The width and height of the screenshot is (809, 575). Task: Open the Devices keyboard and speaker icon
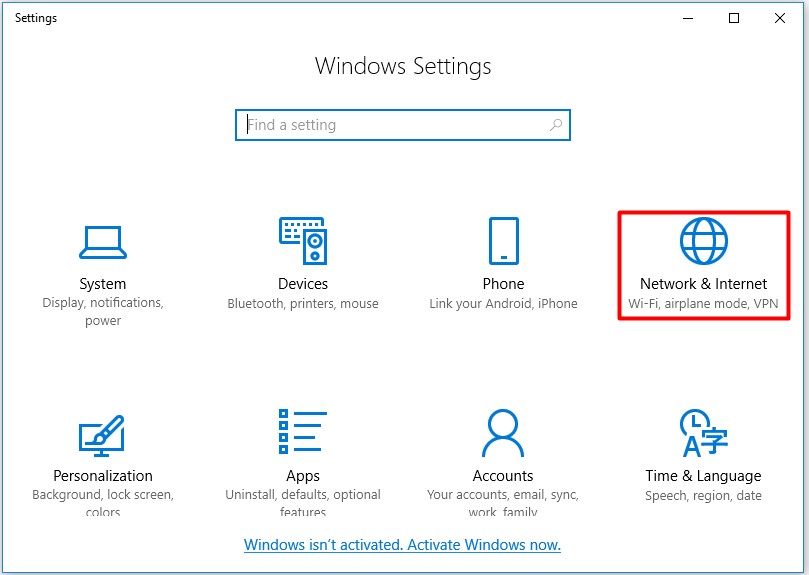303,241
